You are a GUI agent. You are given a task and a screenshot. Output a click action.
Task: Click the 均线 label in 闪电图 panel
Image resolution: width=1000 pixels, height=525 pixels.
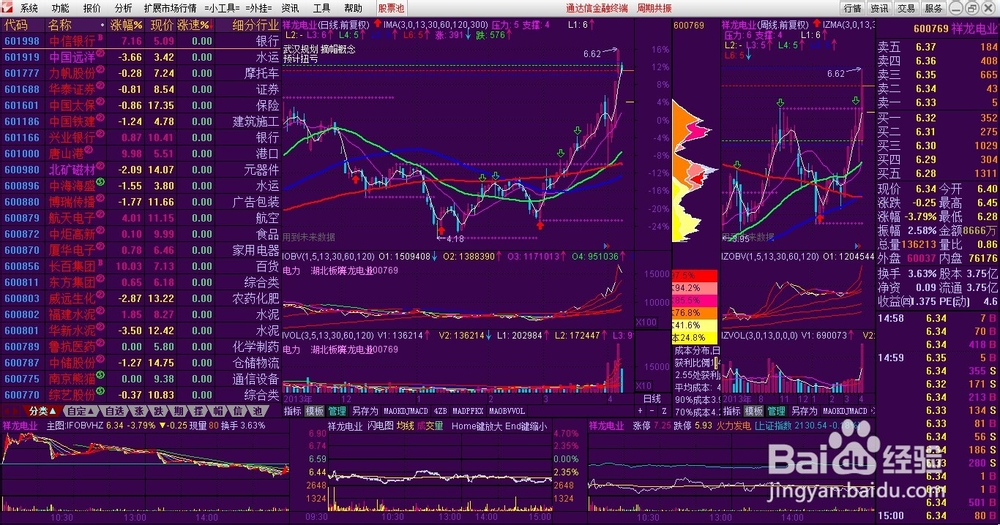pyautogui.click(x=406, y=426)
